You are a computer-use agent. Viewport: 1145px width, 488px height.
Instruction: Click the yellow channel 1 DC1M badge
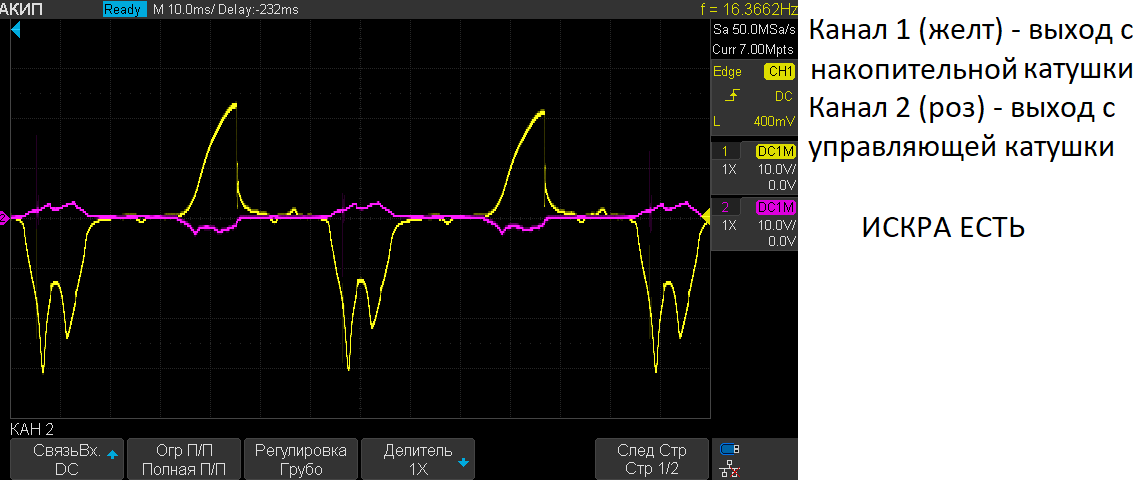[775, 151]
